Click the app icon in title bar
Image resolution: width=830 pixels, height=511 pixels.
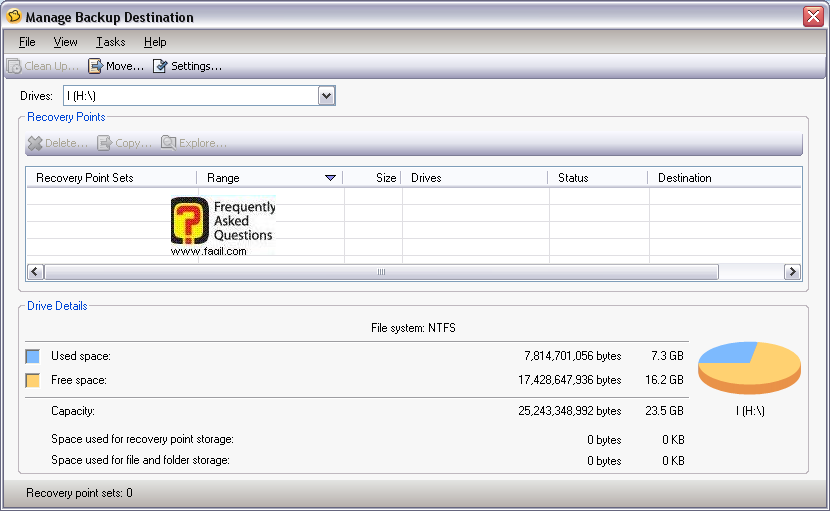(13, 17)
